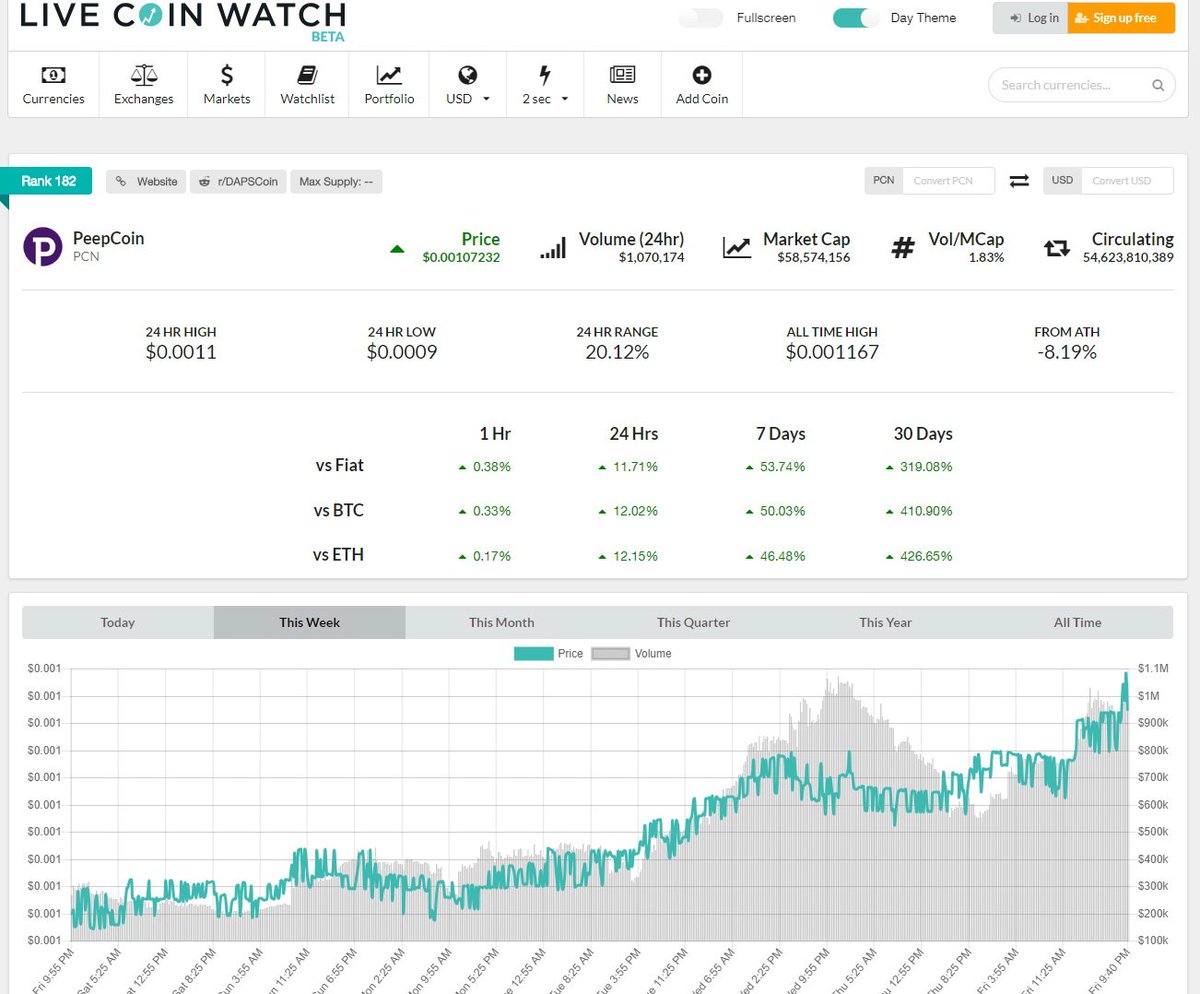Open the r/DAPSCoin subreddit link
The image size is (1200, 994).
pos(238,181)
